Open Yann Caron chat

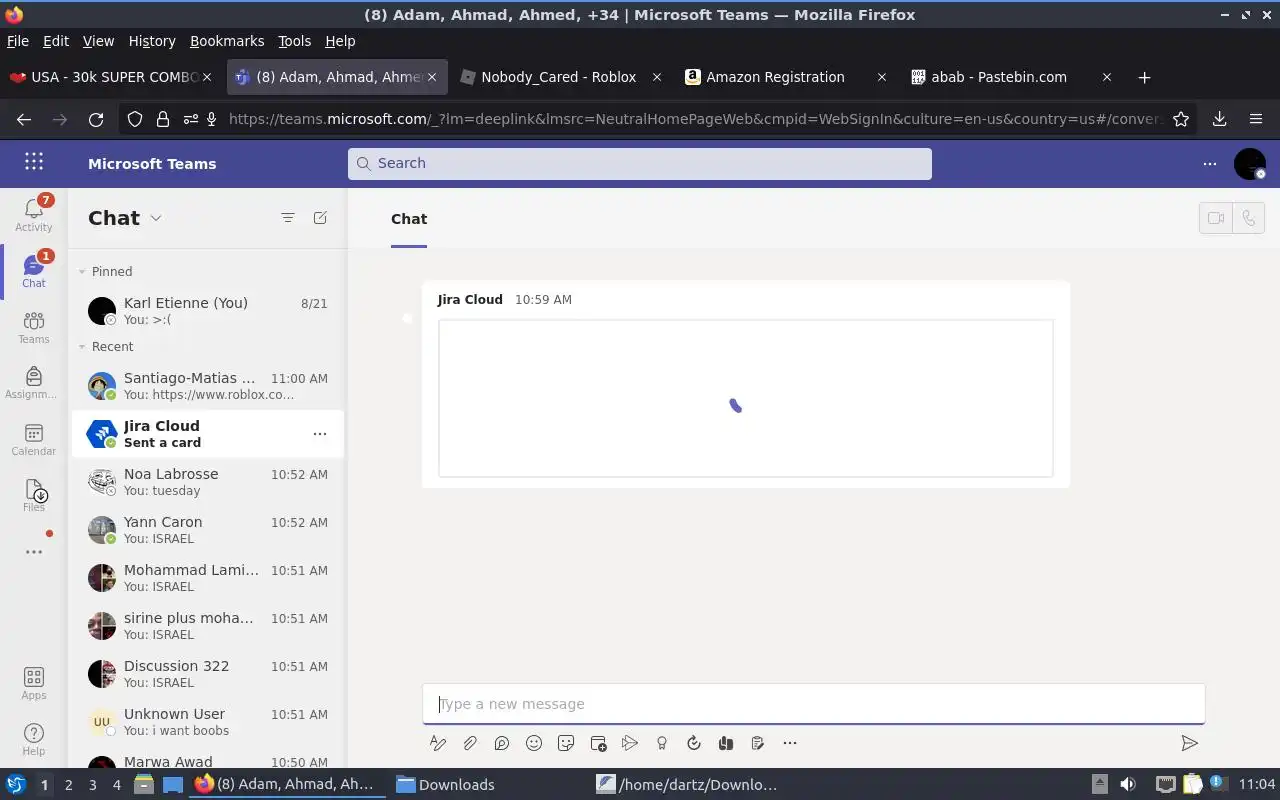click(208, 530)
